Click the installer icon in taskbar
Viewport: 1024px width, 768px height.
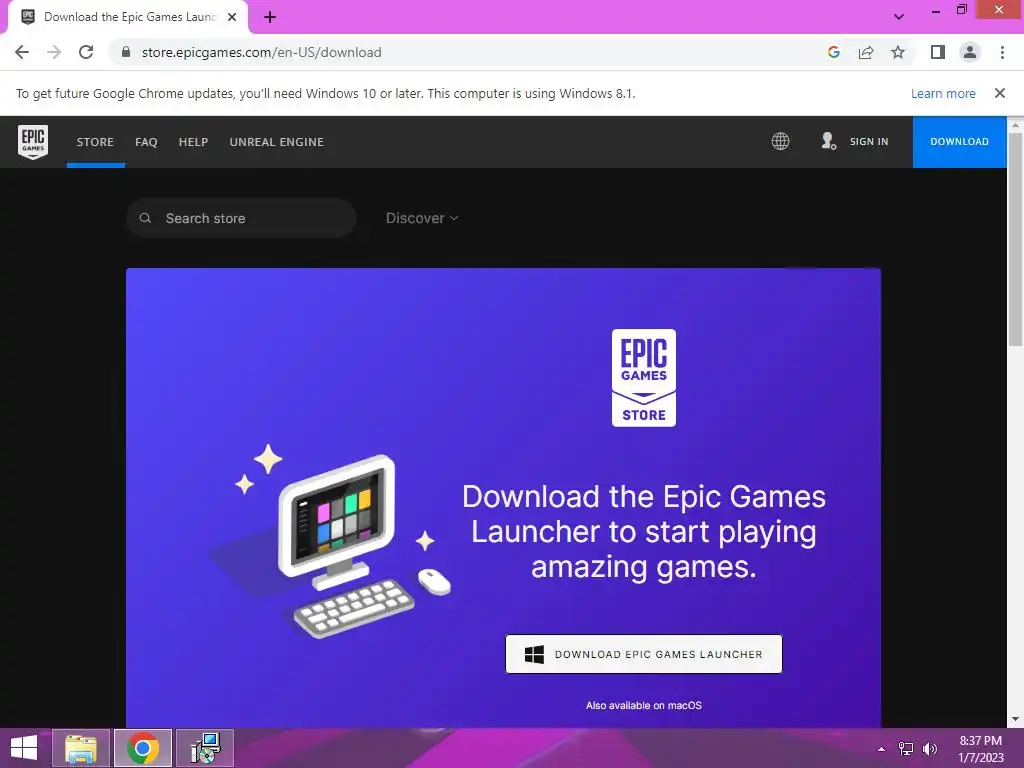205,748
